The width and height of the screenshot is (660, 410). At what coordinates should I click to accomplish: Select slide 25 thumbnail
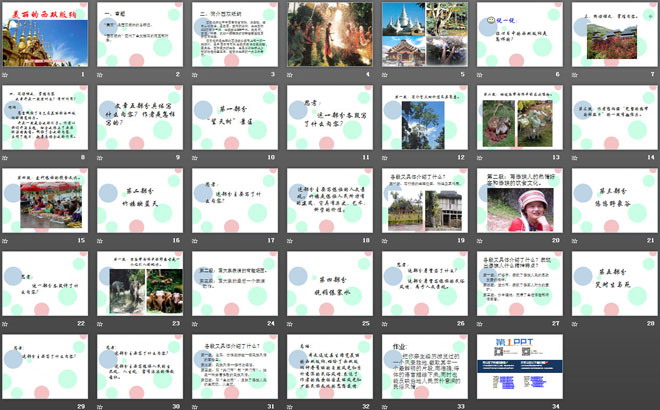click(330, 283)
